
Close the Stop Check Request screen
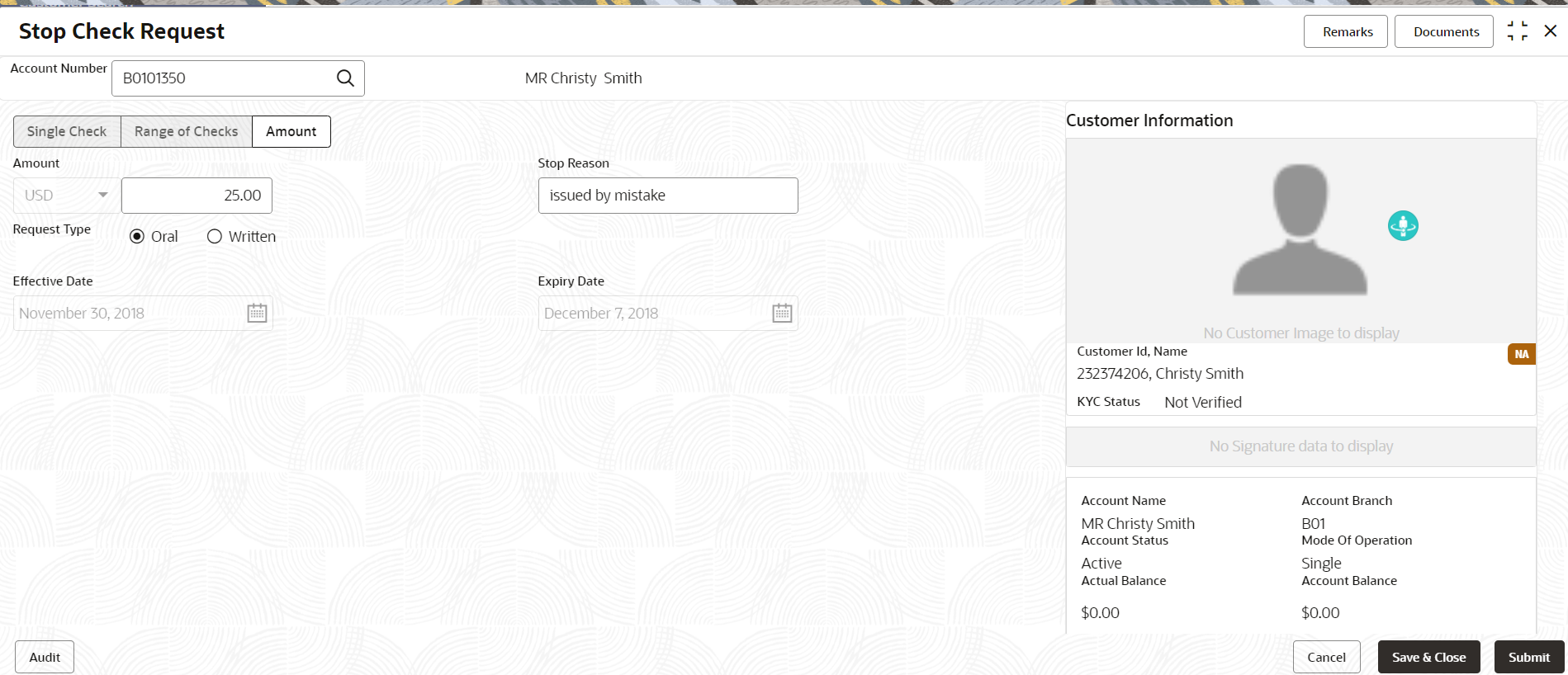tap(1551, 31)
